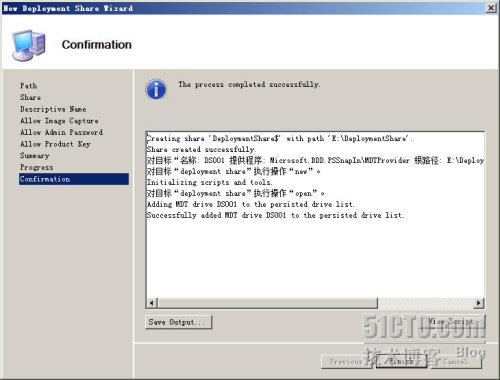Open the View Script button

click(x=451, y=322)
